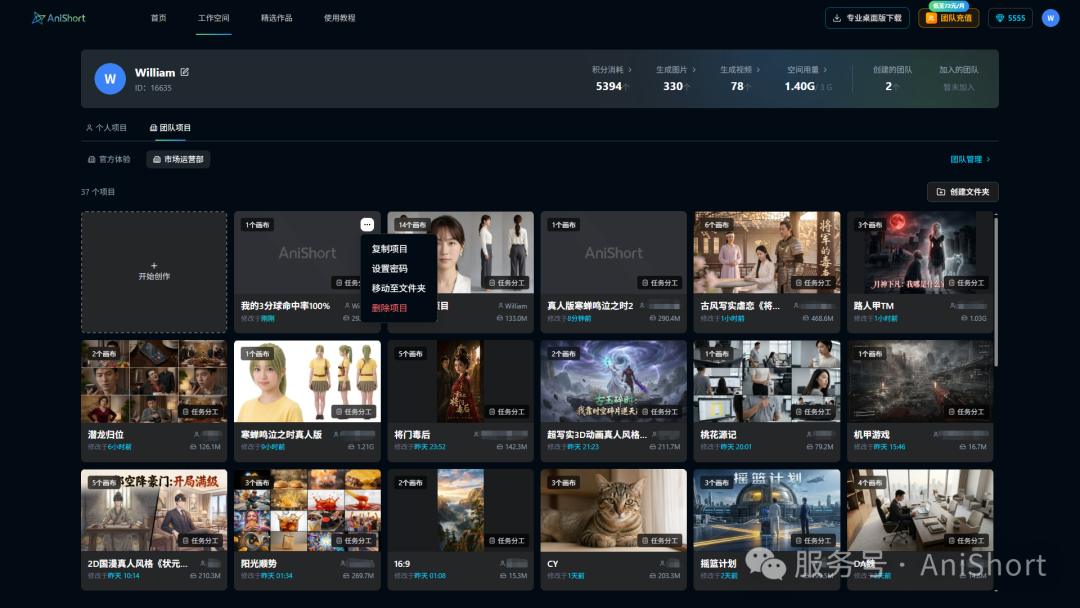Edit the William profile name
The image size is (1080, 608).
click(185, 72)
